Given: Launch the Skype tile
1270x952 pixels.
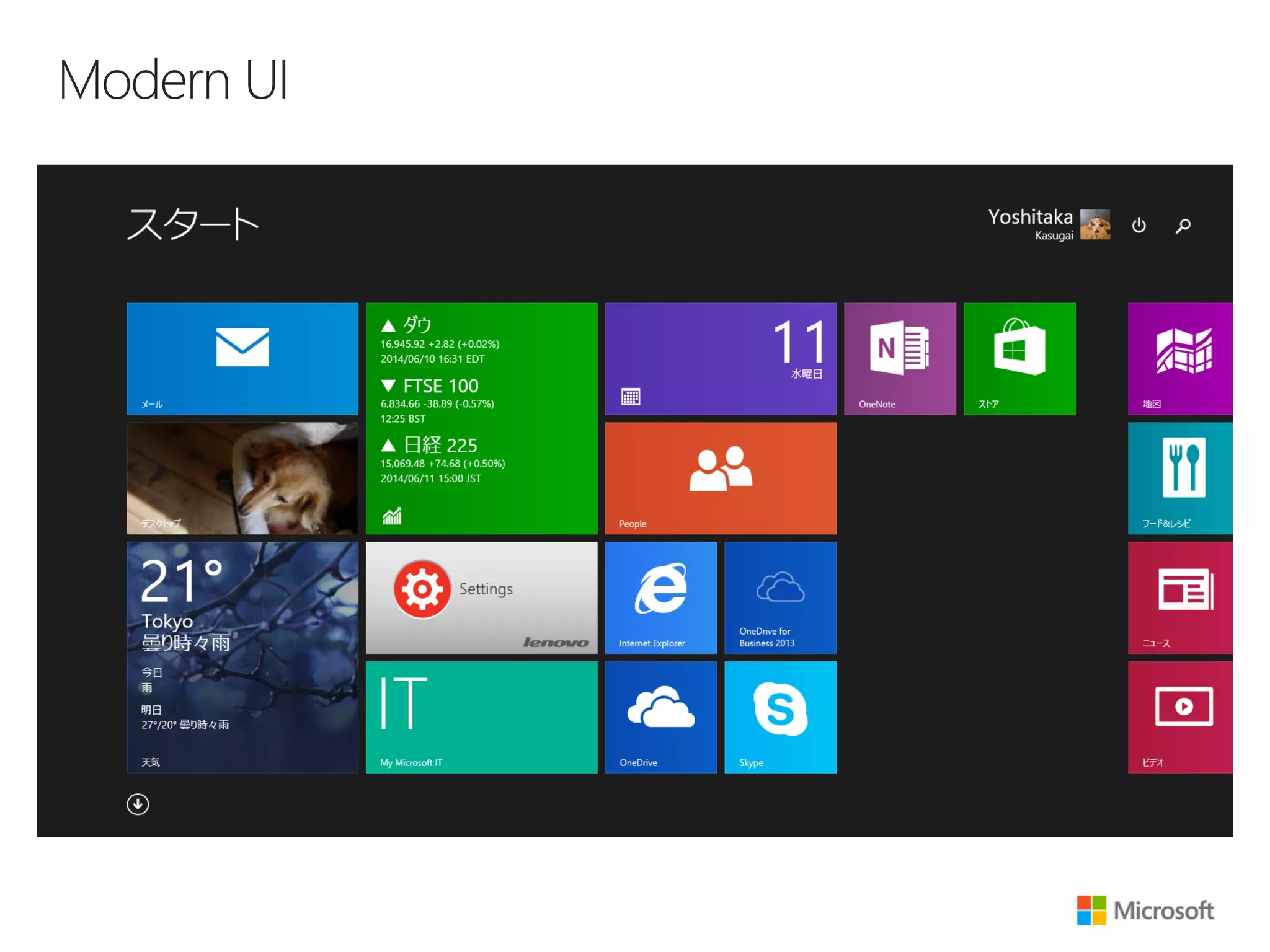Looking at the screenshot, I should [x=781, y=717].
